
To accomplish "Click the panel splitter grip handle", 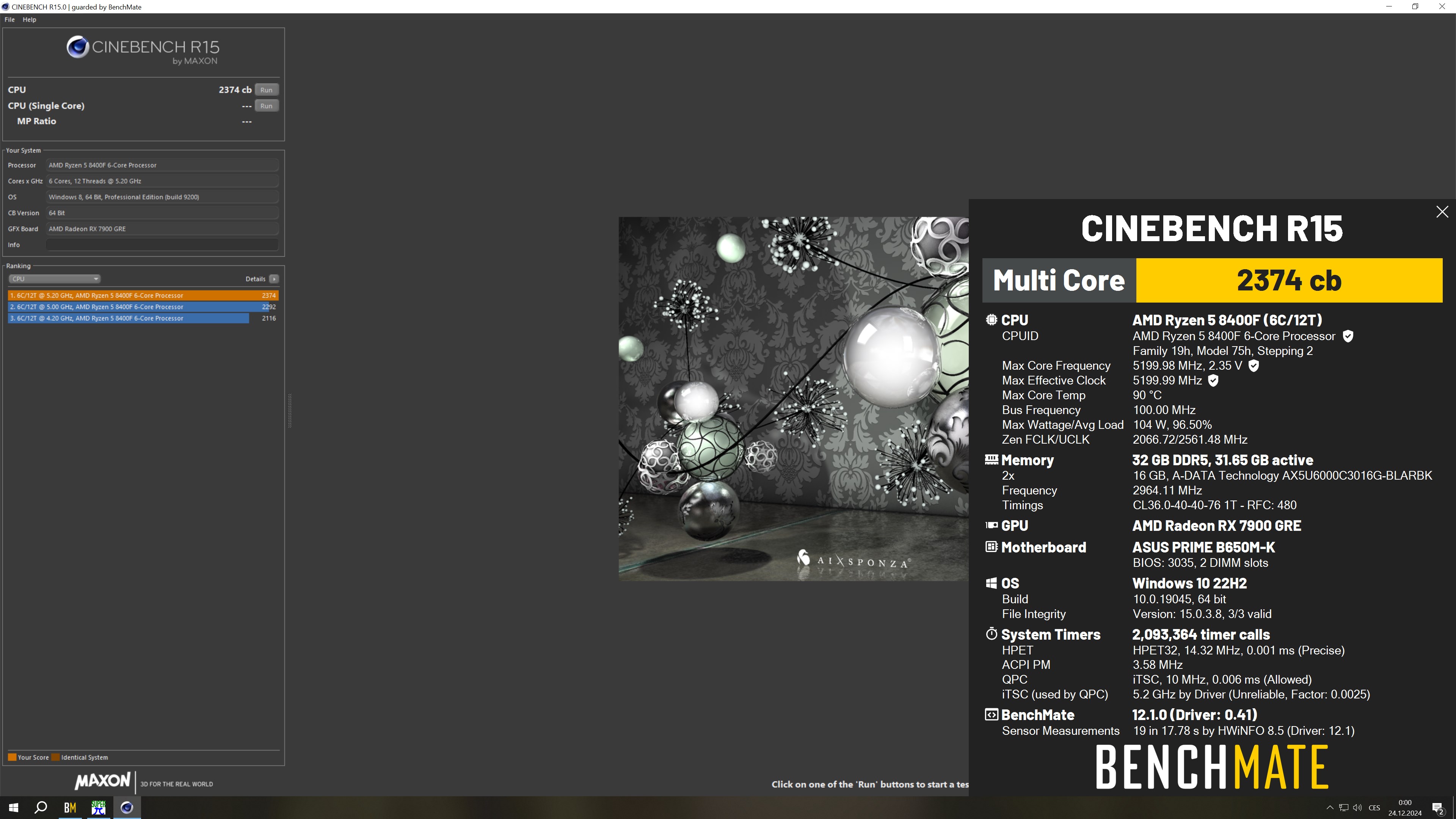I will pyautogui.click(x=290, y=410).
